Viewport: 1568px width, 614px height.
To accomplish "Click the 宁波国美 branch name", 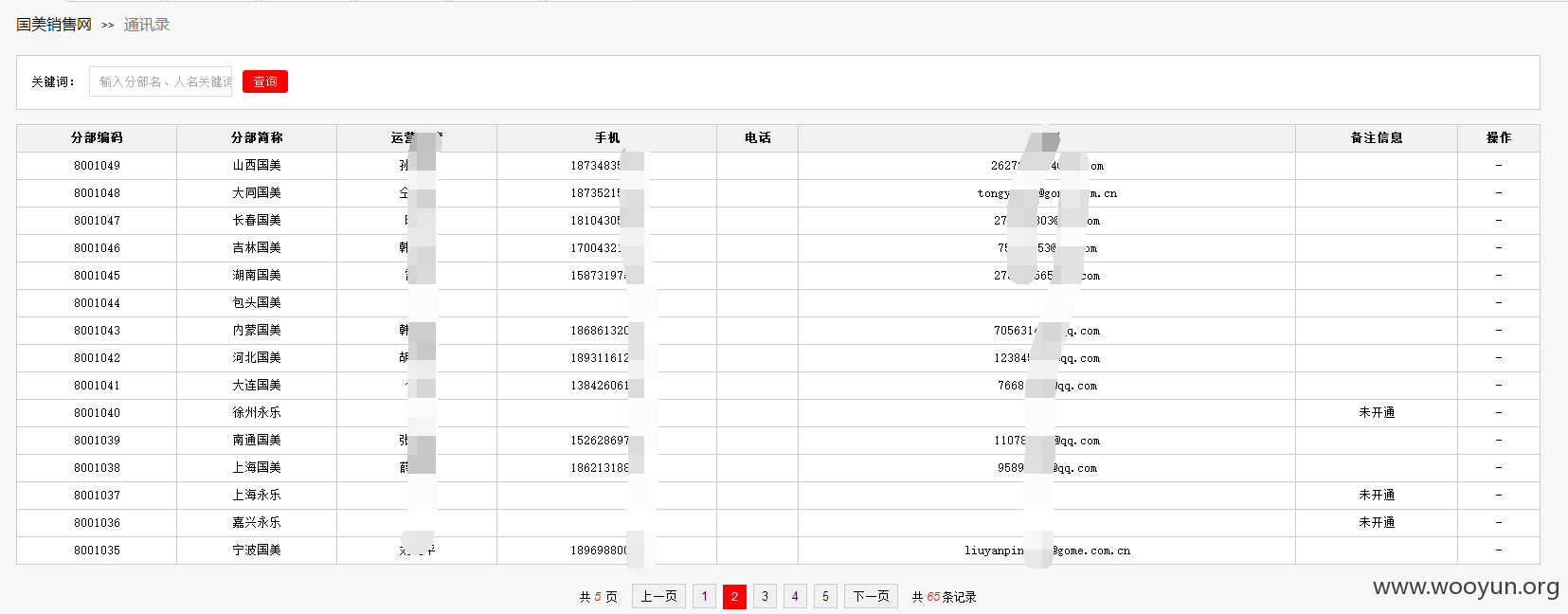I will pos(257,550).
